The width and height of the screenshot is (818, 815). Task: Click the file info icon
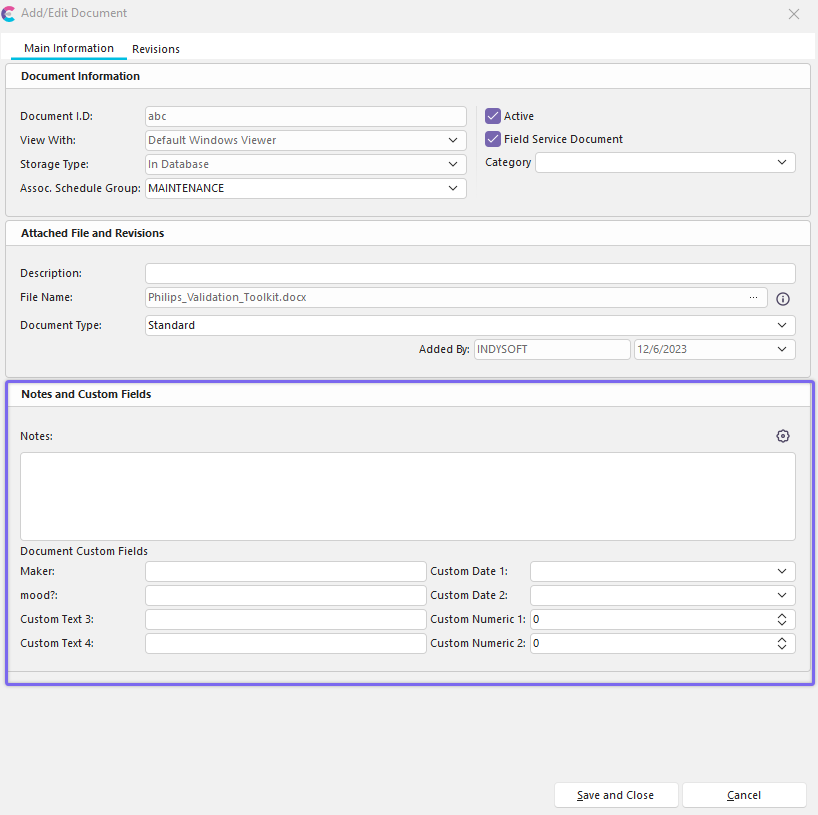click(x=783, y=298)
